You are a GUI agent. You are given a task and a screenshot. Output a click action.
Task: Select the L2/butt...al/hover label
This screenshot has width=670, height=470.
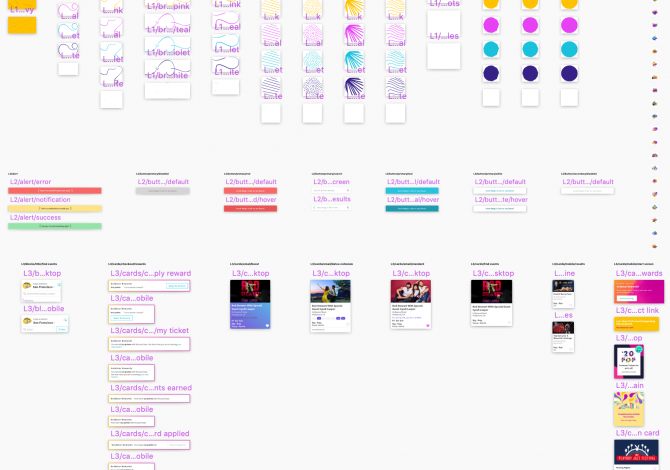pos(413,200)
